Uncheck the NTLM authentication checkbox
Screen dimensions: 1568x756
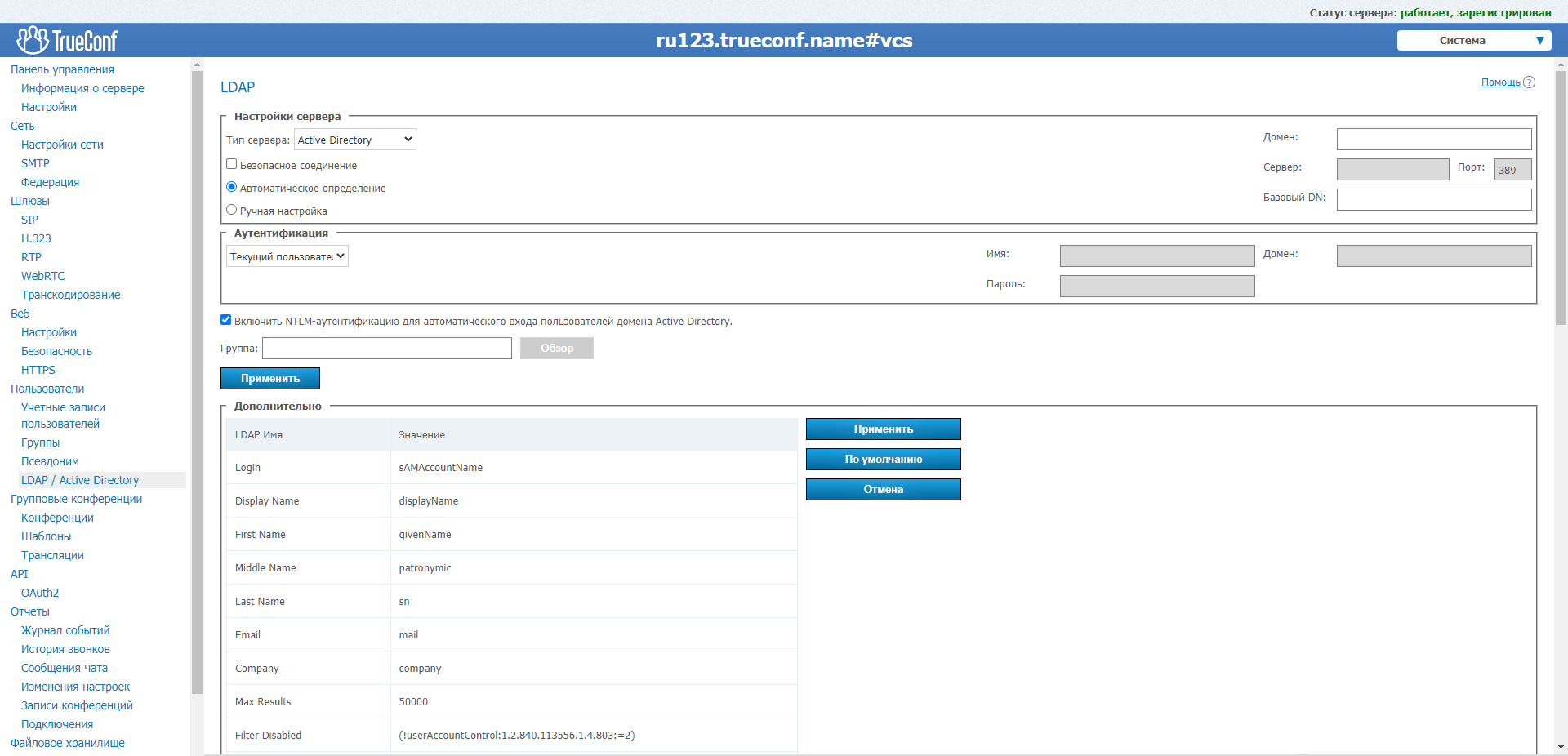[x=226, y=320]
